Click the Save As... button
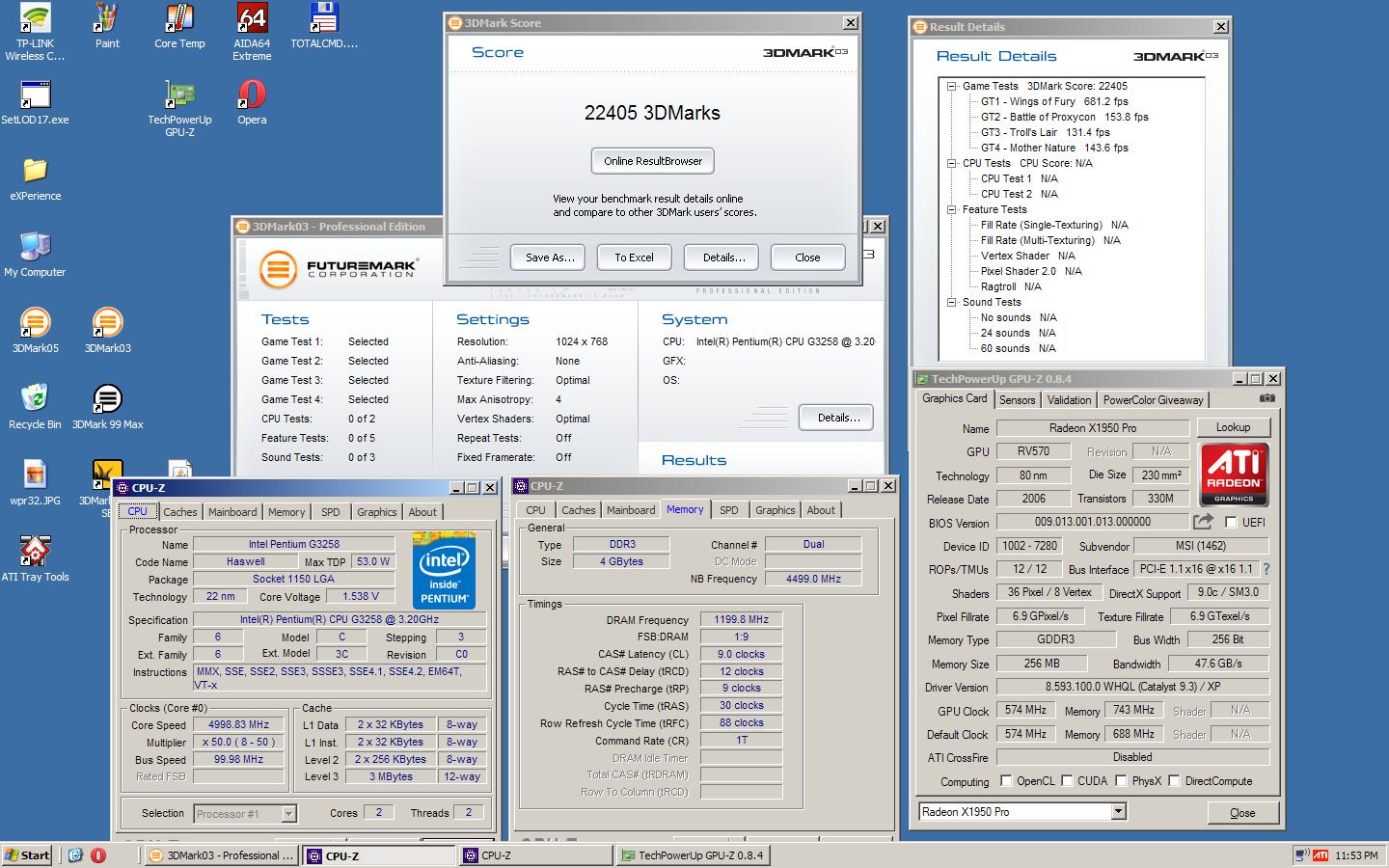The image size is (1389, 868). tap(550, 258)
